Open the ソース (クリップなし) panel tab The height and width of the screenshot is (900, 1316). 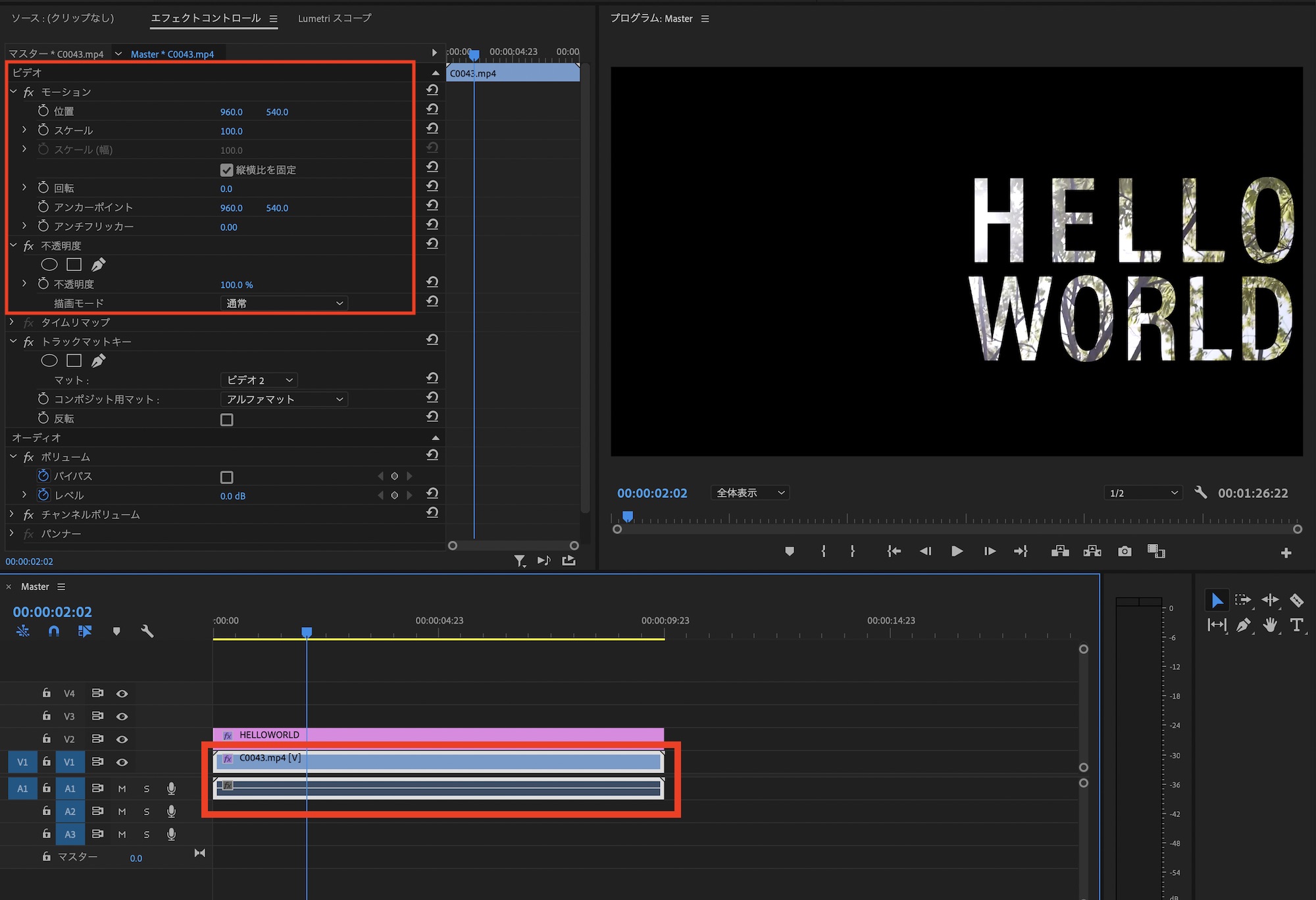[x=63, y=18]
